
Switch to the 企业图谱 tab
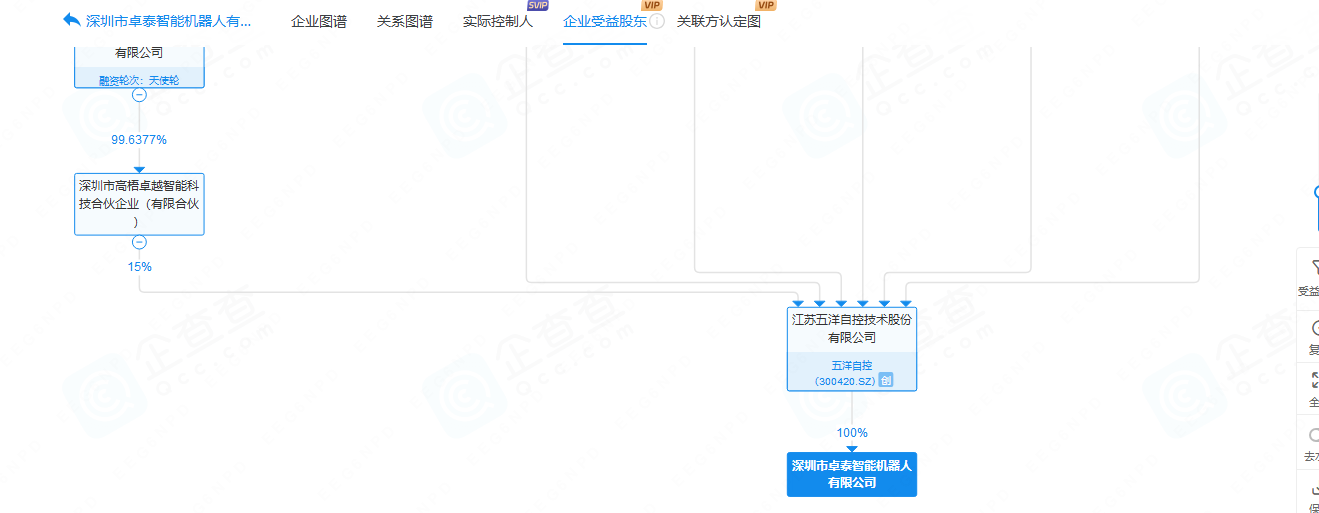point(319,21)
